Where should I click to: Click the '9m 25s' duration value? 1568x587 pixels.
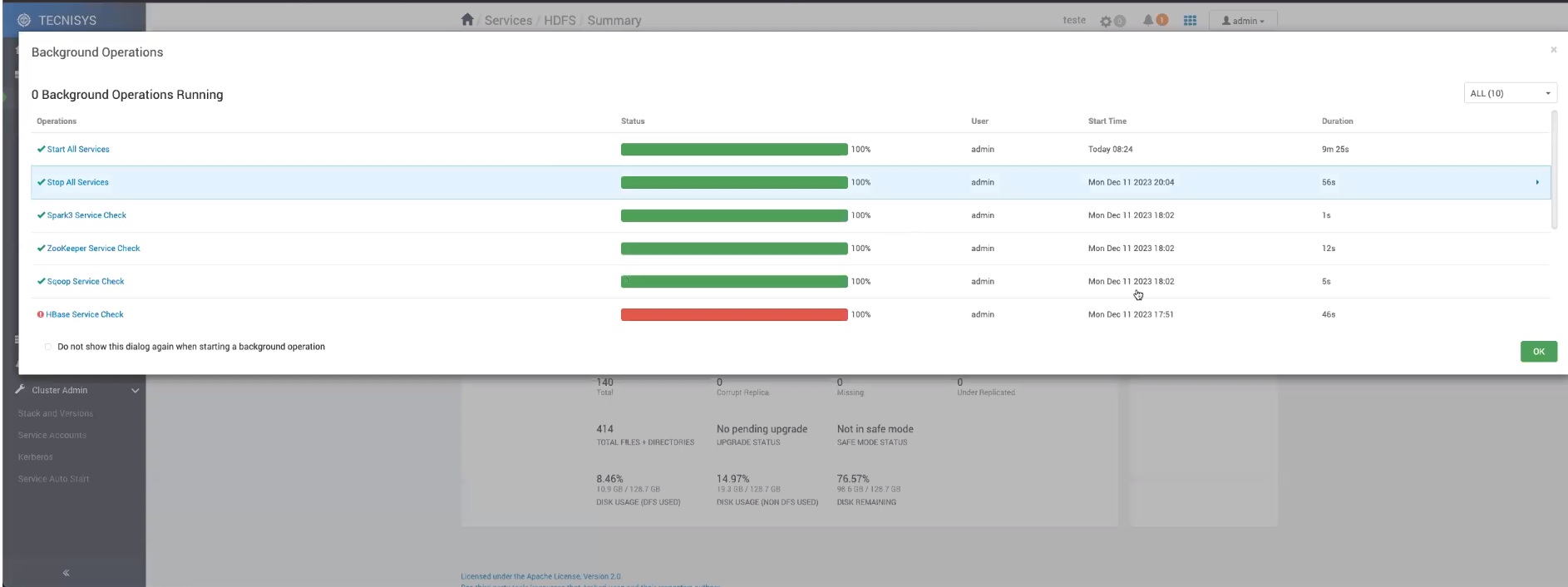1335,150
